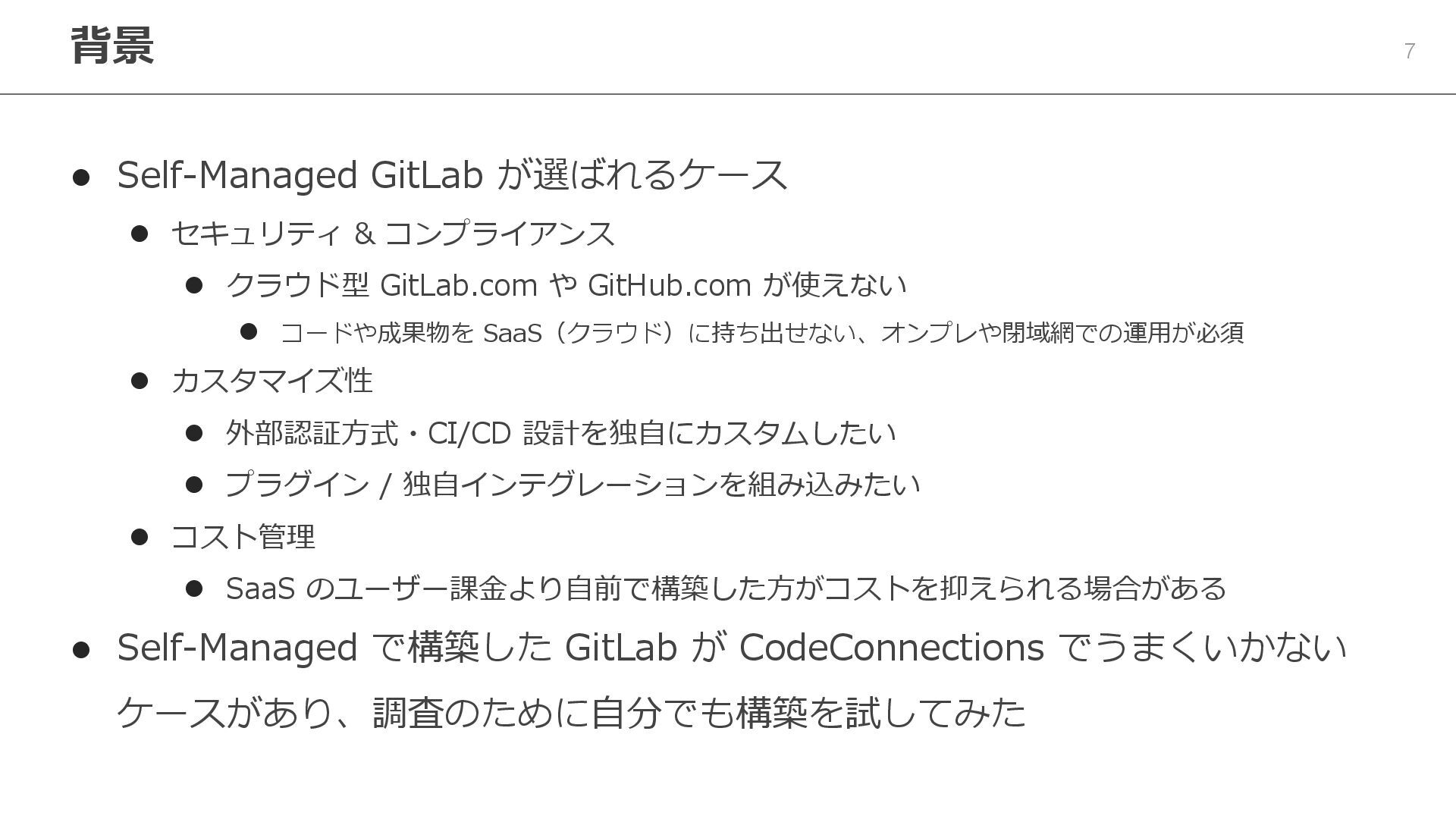Click the bullet before カスタマイズ性

(139, 381)
